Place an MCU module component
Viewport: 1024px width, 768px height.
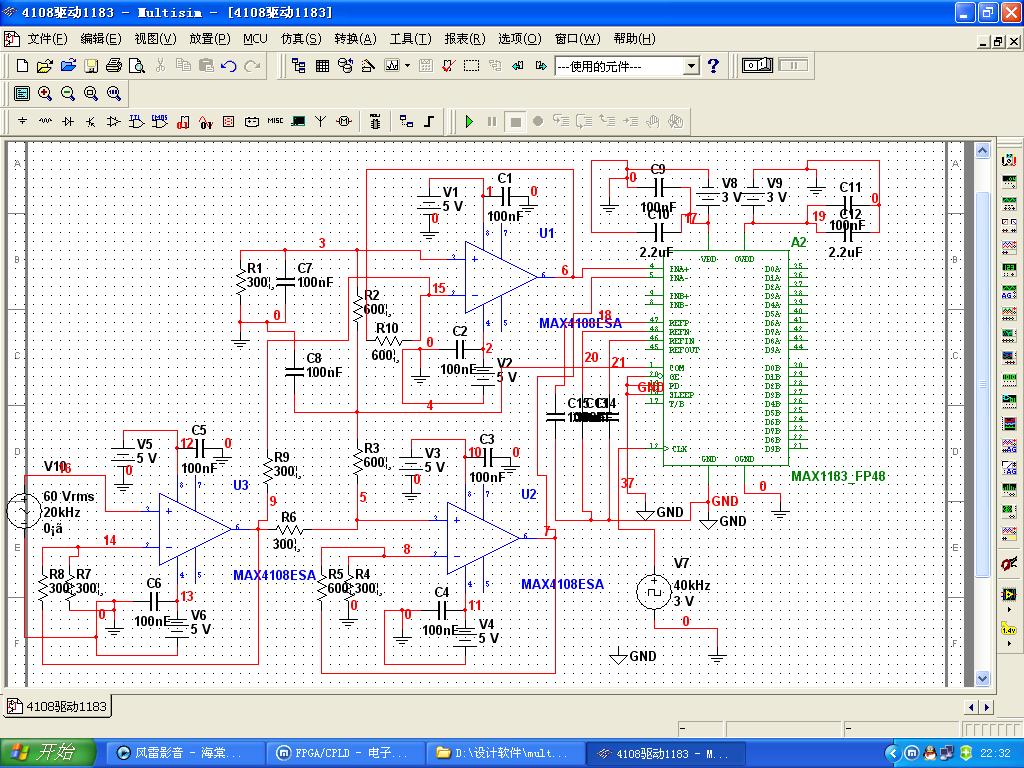point(375,121)
